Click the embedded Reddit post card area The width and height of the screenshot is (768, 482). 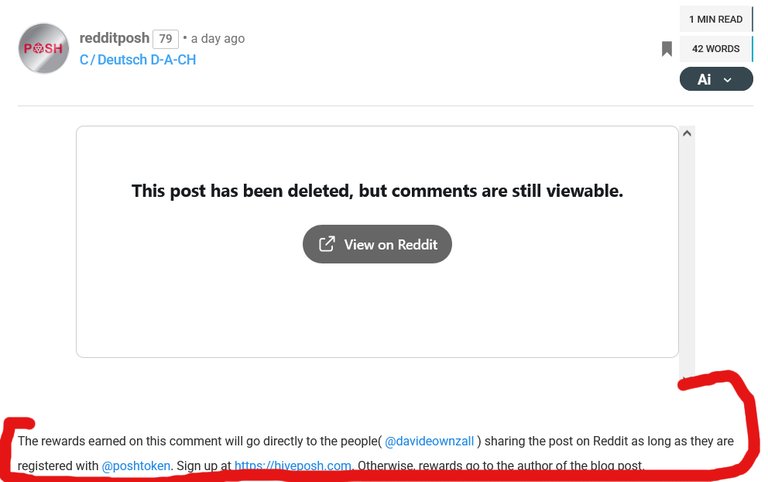click(x=377, y=241)
